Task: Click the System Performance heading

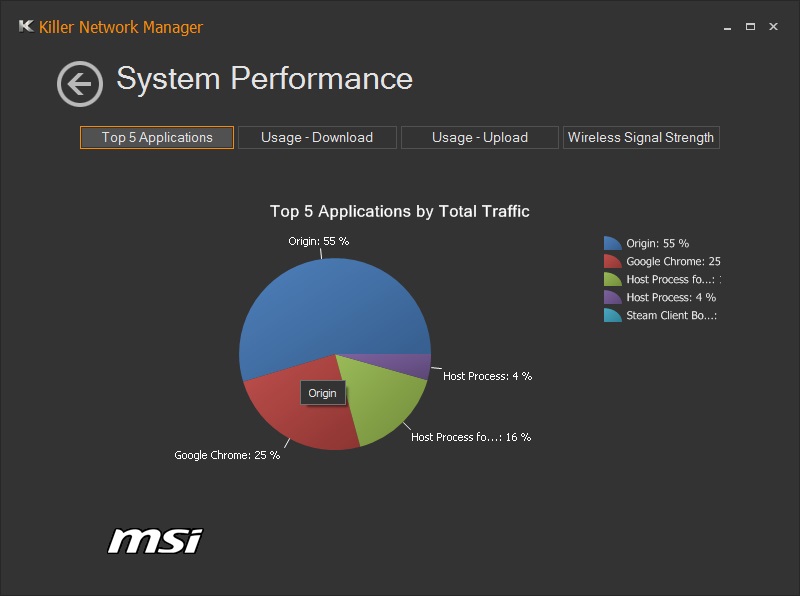Action: 264,79
